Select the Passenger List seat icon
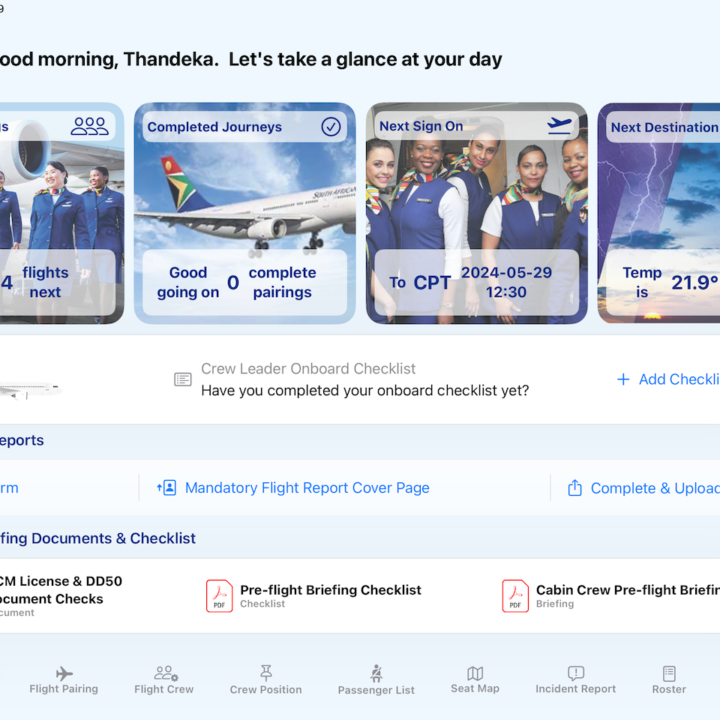The image size is (720, 720). click(x=377, y=673)
